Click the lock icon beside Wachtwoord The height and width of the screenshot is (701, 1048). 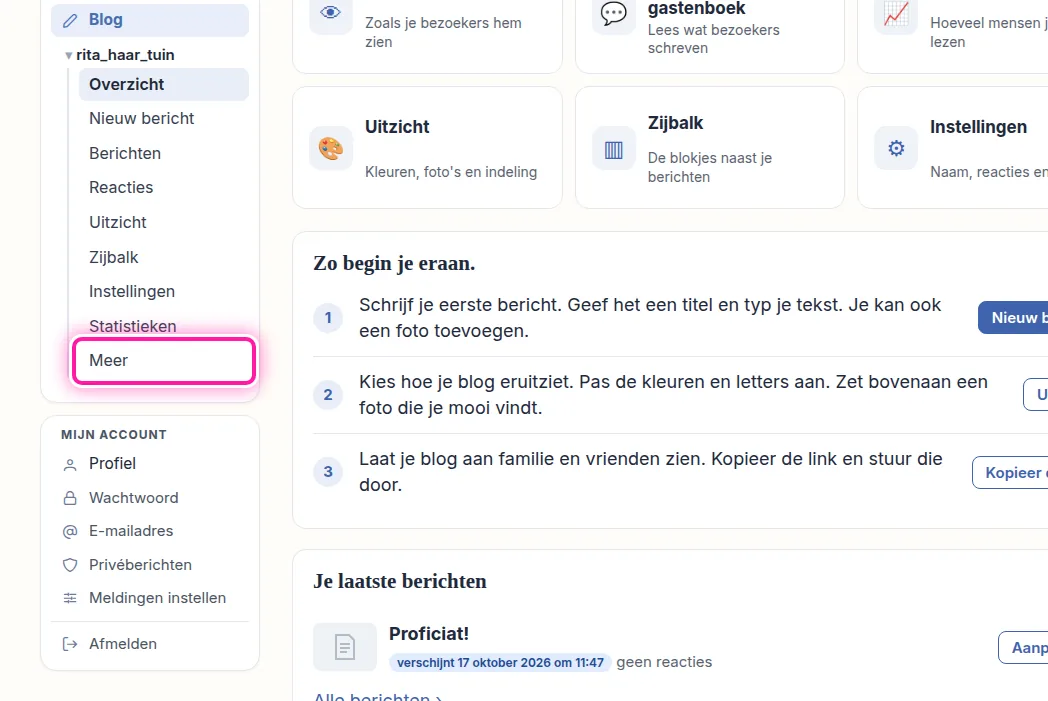click(70, 499)
